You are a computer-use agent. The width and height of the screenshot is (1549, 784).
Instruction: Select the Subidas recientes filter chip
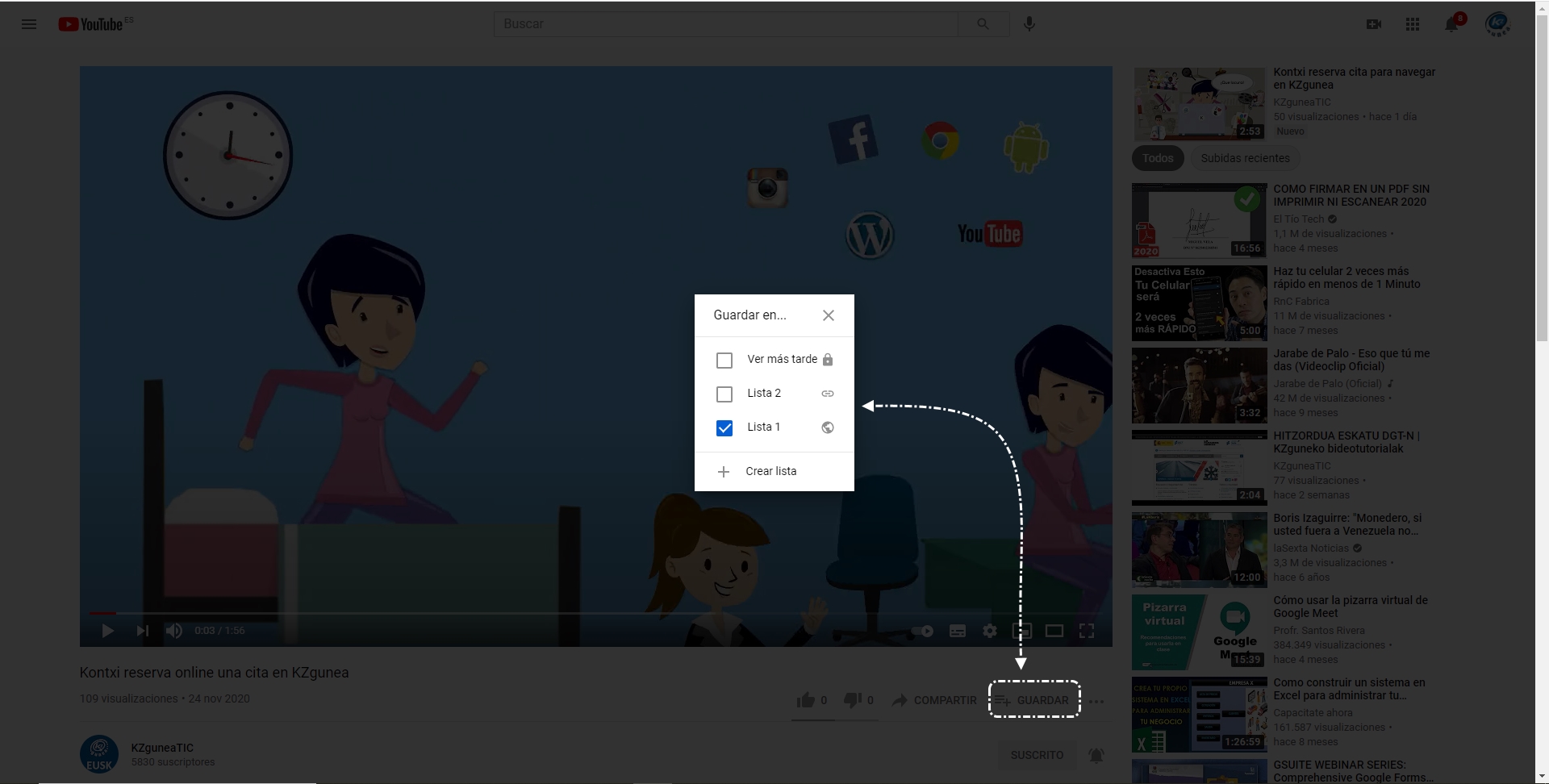coord(1245,158)
